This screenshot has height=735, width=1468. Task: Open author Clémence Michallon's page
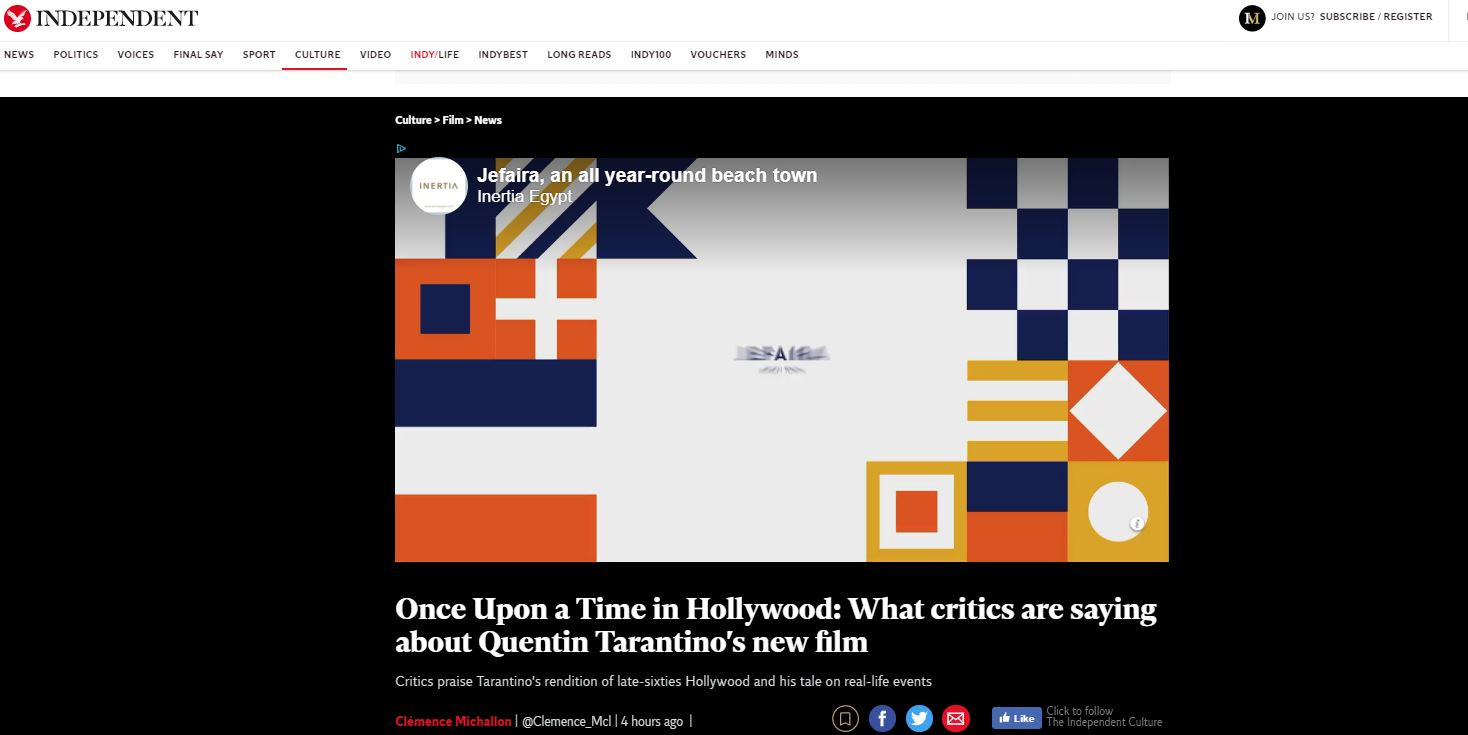[453, 721]
